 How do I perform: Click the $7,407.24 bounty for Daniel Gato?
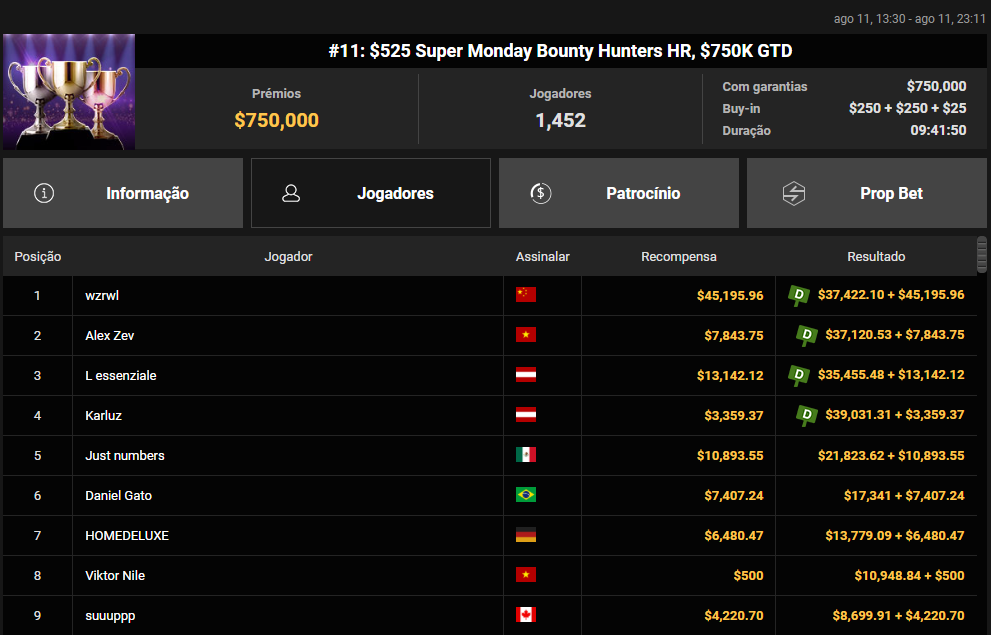(734, 495)
